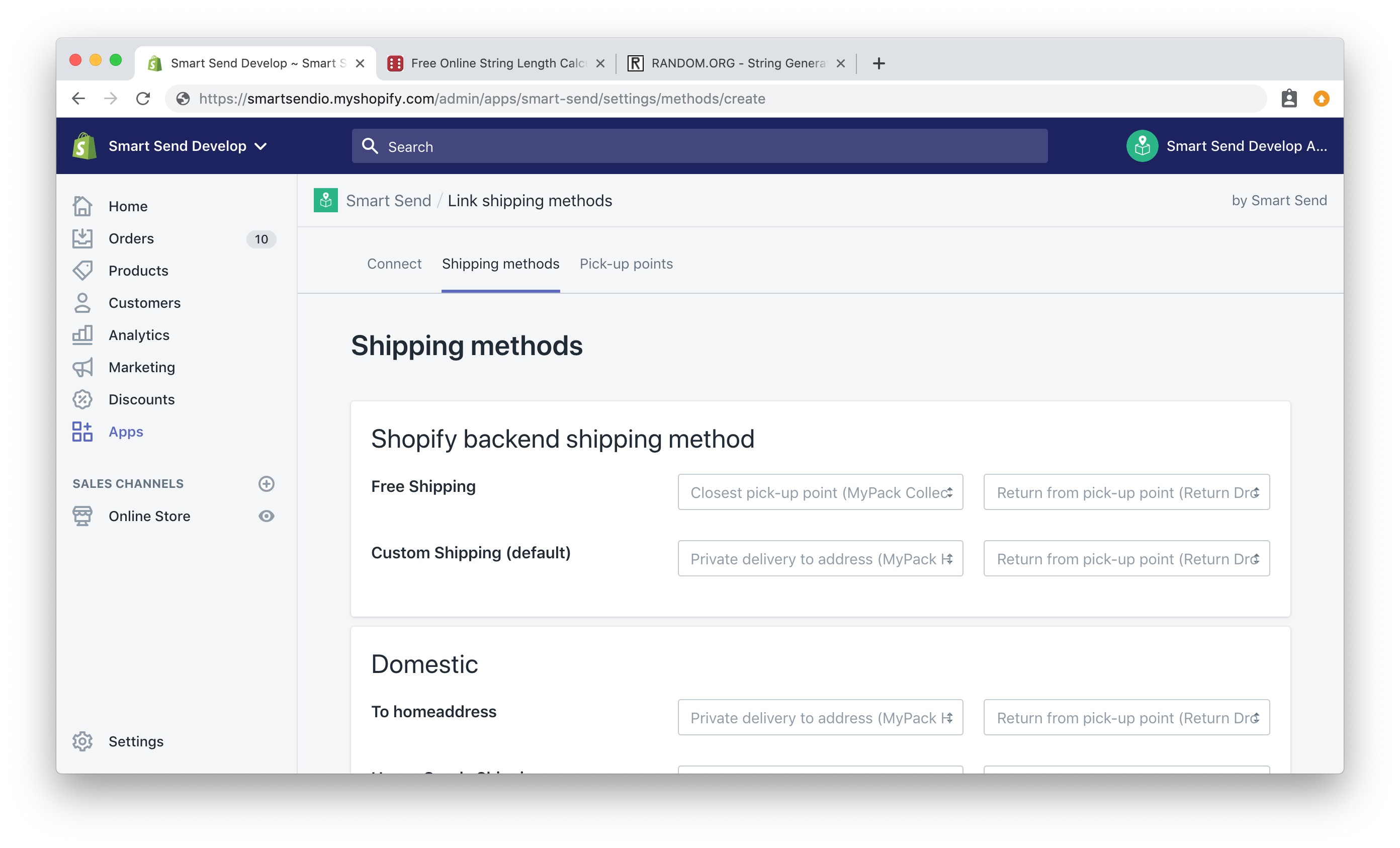The width and height of the screenshot is (1400, 848).
Task: Click the Orders icon in sidebar
Action: tap(84, 238)
